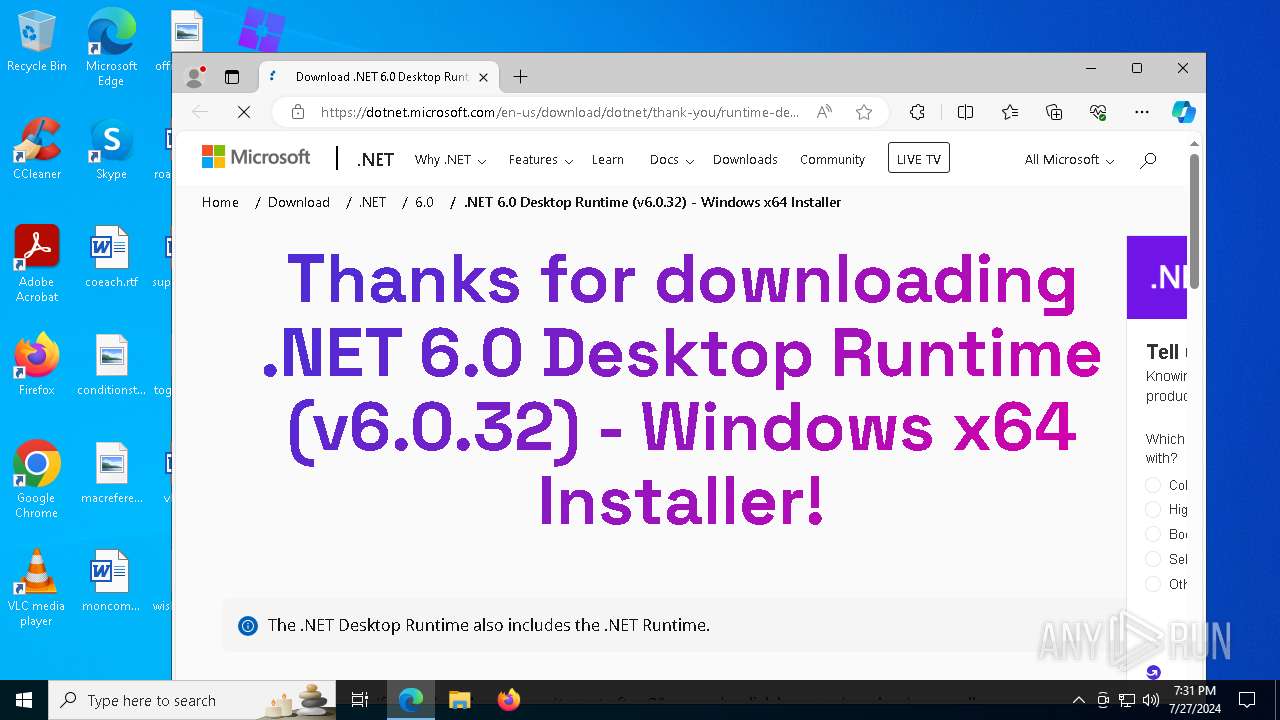The width and height of the screenshot is (1280, 720).
Task: Select moncom... Word file on desktop
Action: pos(111,580)
